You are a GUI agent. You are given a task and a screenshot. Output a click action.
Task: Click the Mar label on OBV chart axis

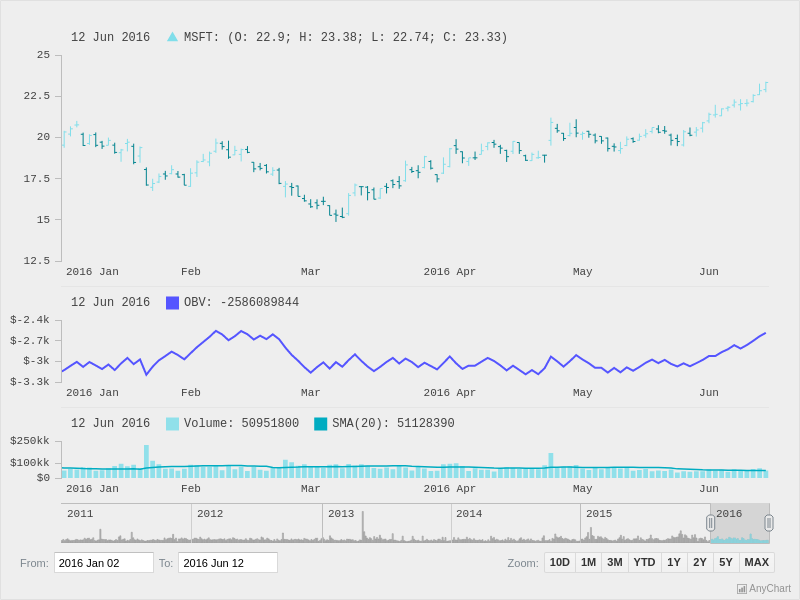[x=311, y=393]
